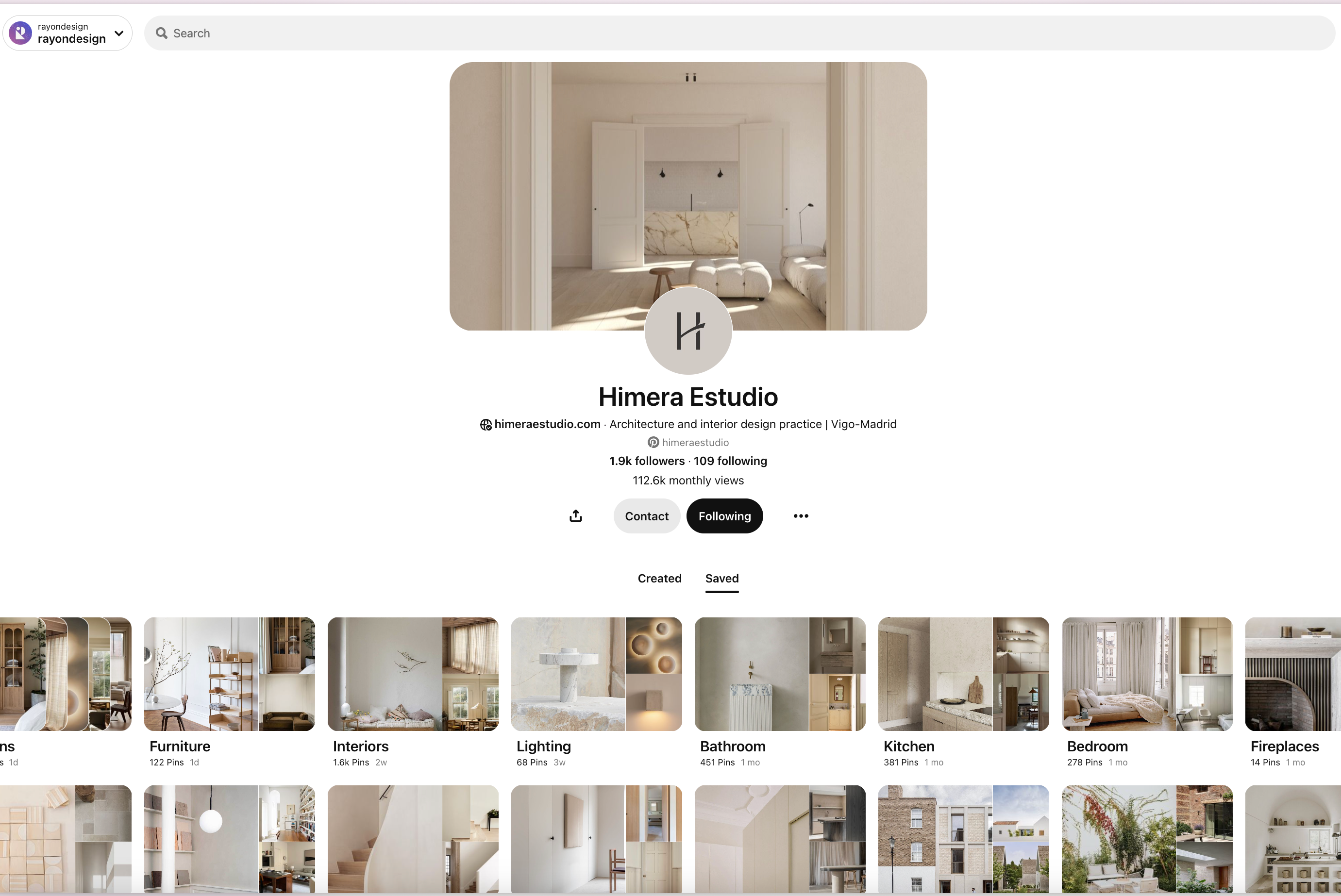Image resolution: width=1341 pixels, height=896 pixels.
Task: Select the Saved tab
Action: click(722, 578)
